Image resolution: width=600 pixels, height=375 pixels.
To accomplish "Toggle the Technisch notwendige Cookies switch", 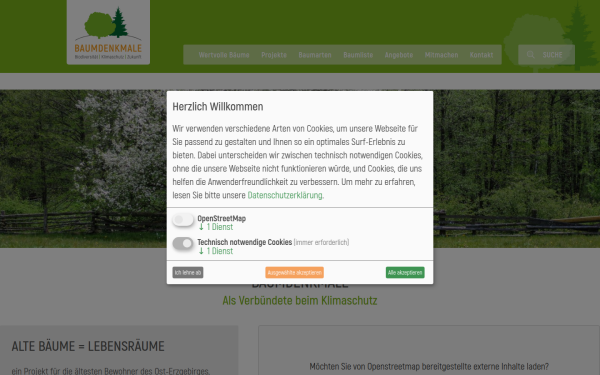I will (x=183, y=243).
